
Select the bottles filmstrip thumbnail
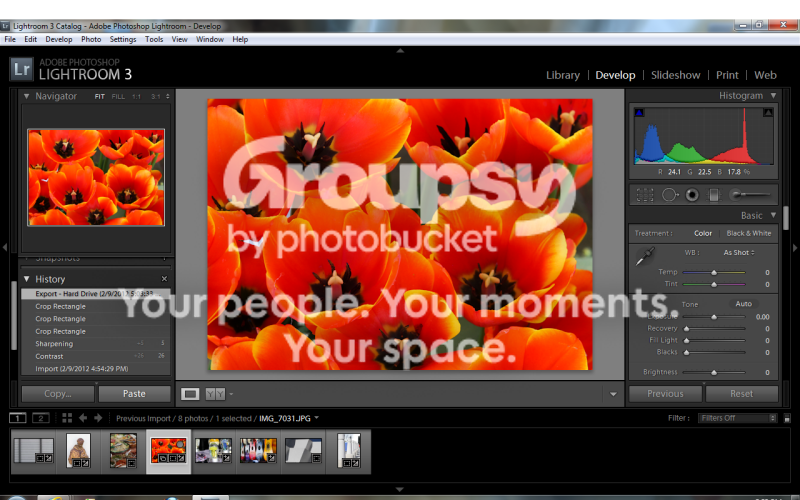pyautogui.click(x=258, y=451)
